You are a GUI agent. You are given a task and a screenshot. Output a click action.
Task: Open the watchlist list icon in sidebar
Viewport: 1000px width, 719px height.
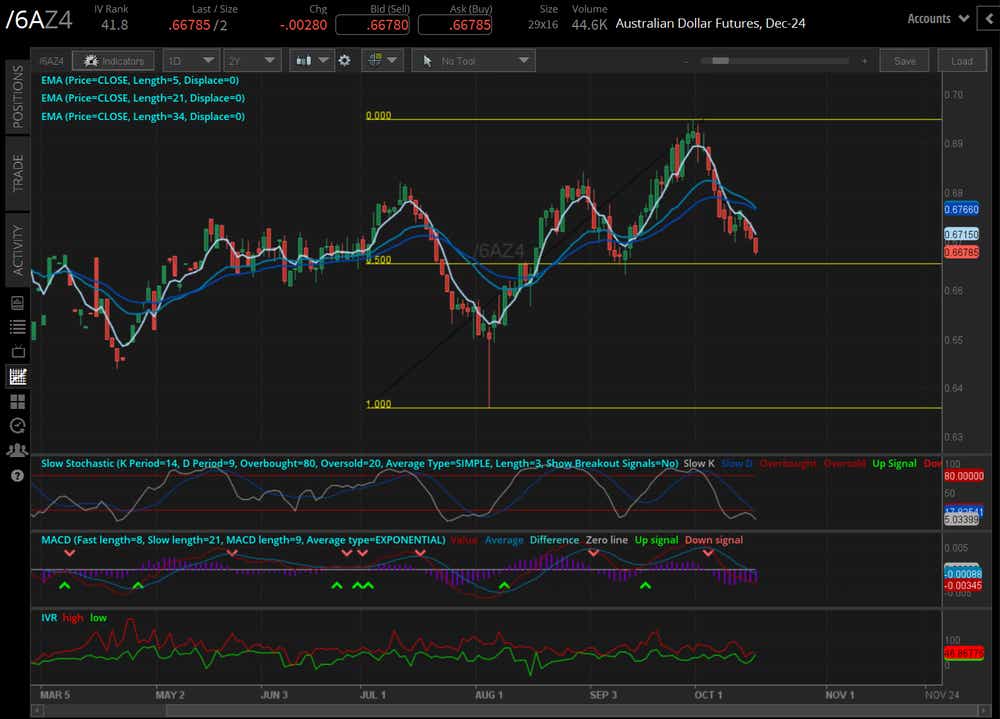17,326
